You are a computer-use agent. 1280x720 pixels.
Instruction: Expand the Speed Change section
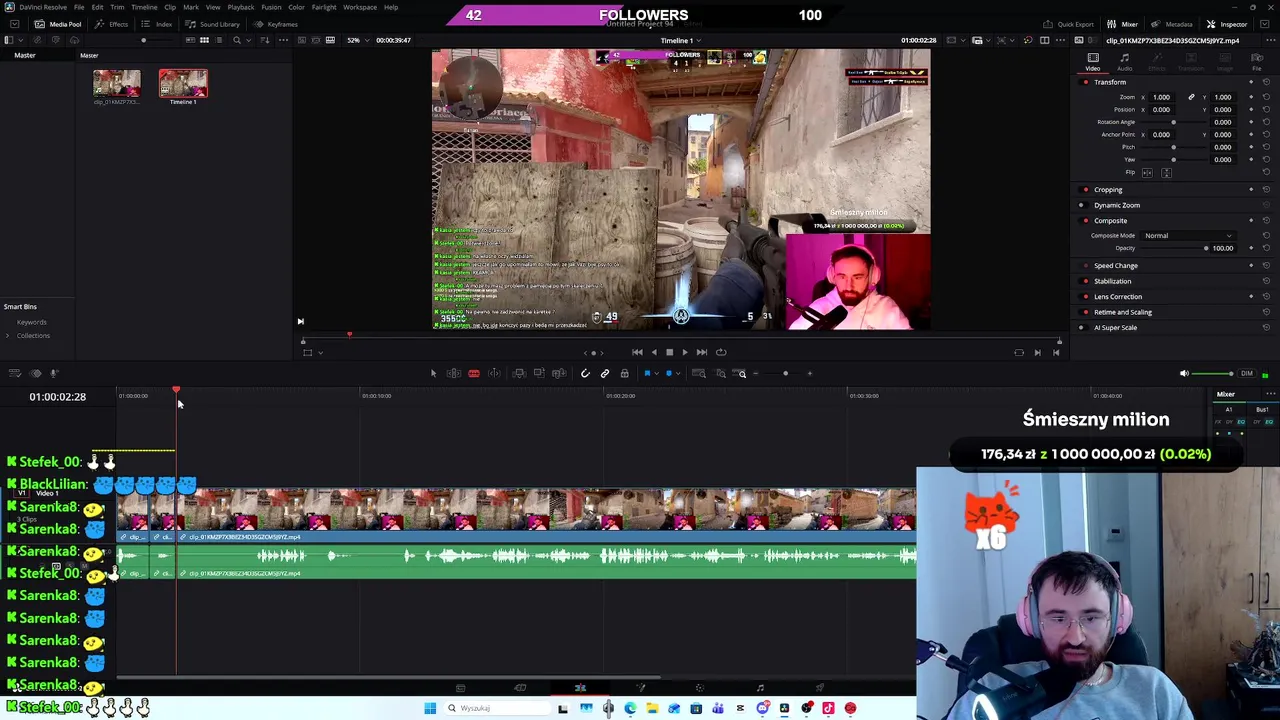1116,266
